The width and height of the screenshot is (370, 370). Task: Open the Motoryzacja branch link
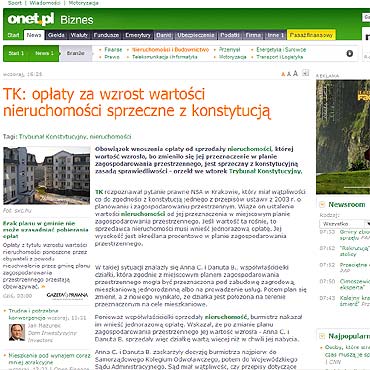(x=232, y=57)
